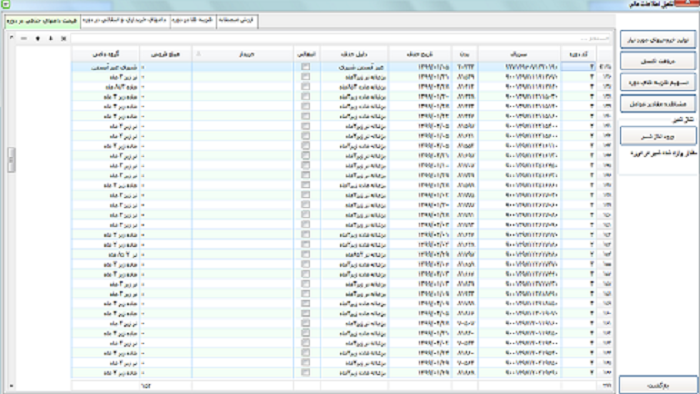
Task: Click the second button in the right-hand panel
Action: (x=658, y=61)
